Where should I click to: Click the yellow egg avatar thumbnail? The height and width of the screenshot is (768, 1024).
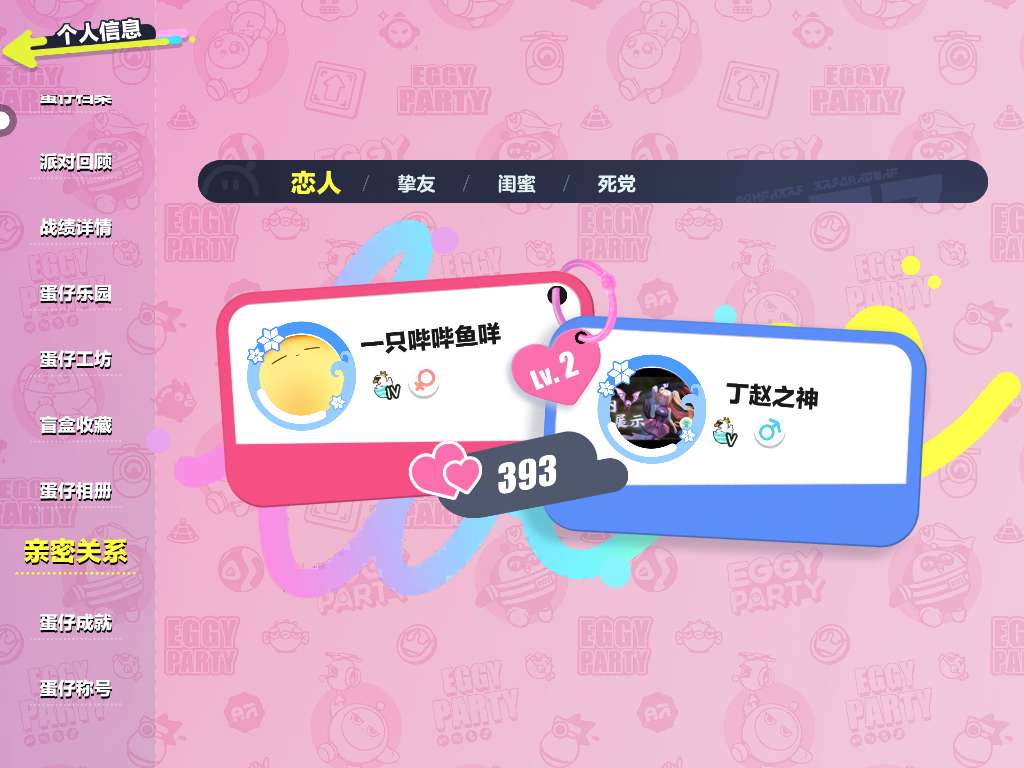pos(301,374)
